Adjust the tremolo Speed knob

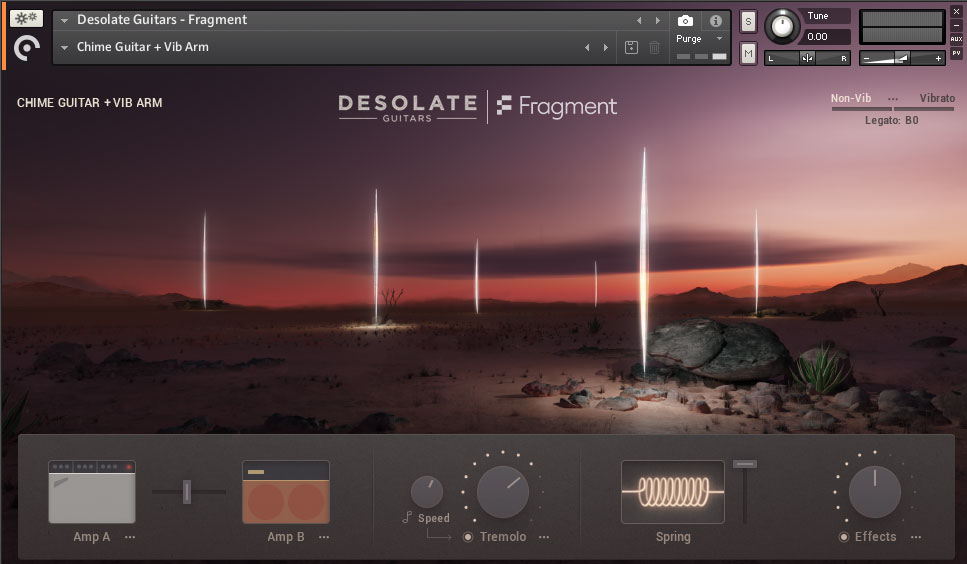[427, 491]
